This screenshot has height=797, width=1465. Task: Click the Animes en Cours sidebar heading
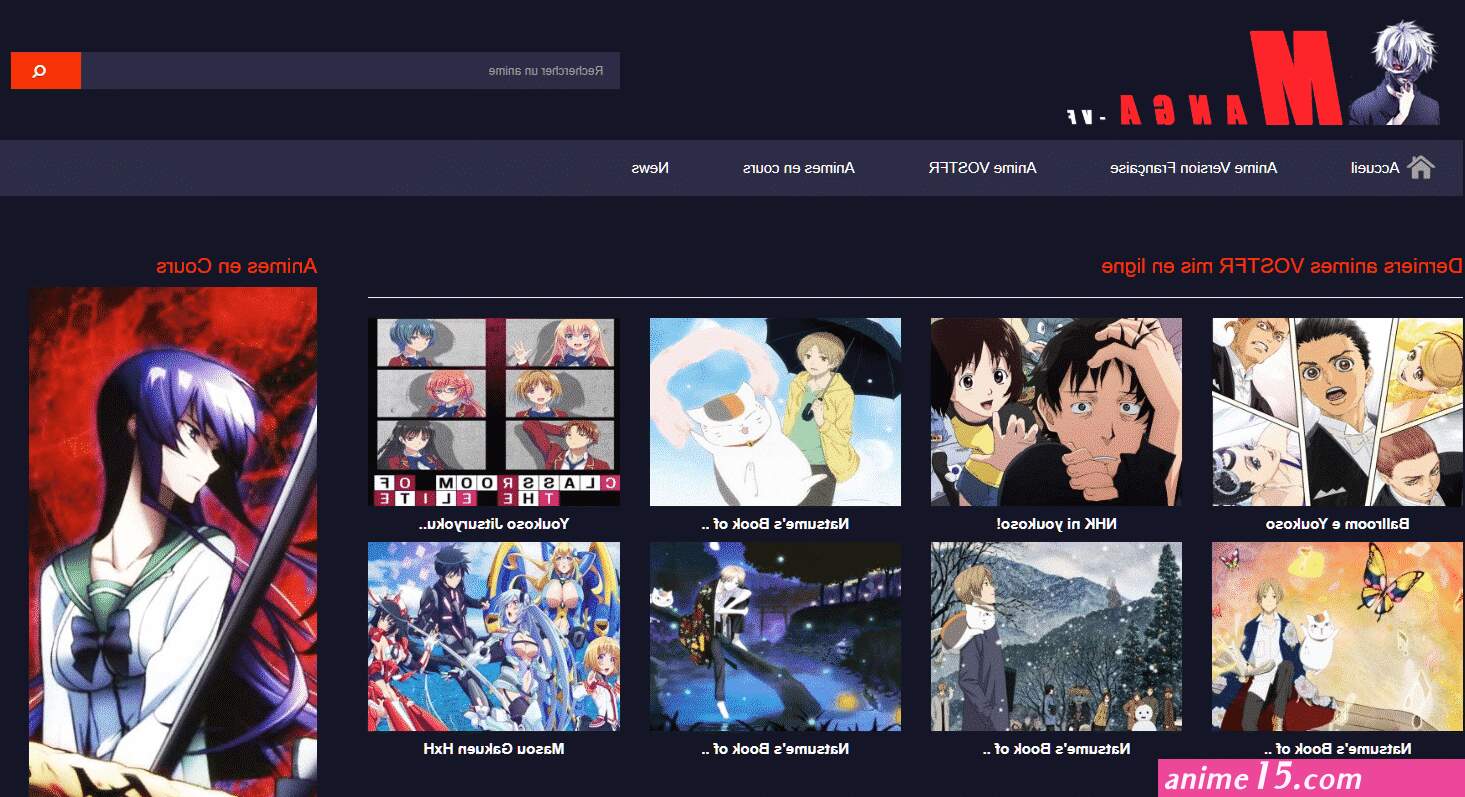coord(236,266)
